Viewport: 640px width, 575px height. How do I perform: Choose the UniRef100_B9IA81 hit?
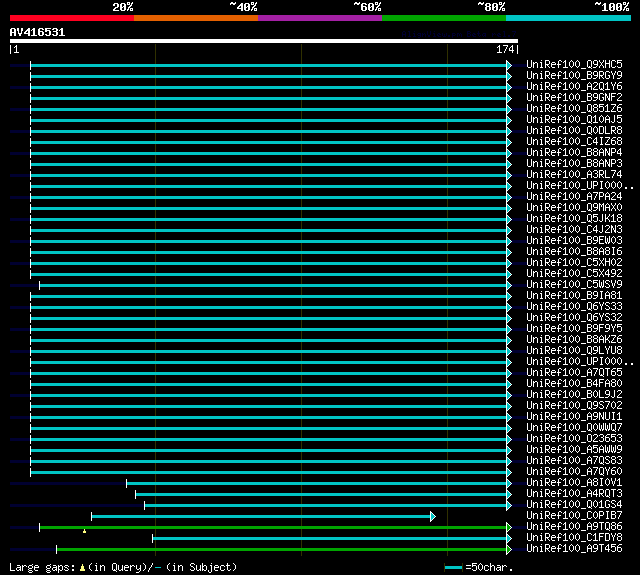point(574,296)
